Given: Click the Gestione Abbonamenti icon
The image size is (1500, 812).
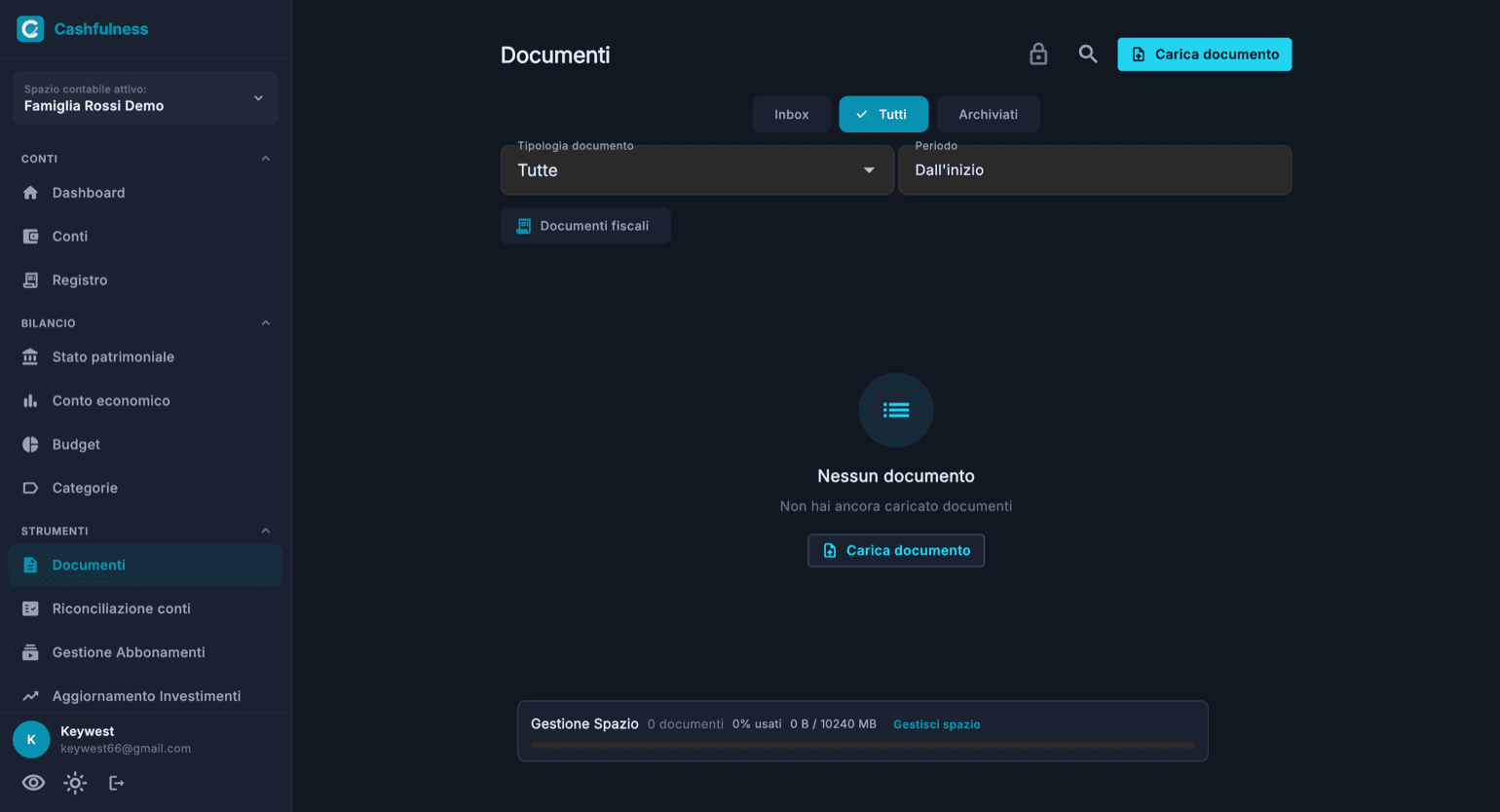Looking at the screenshot, I should pyautogui.click(x=30, y=653).
